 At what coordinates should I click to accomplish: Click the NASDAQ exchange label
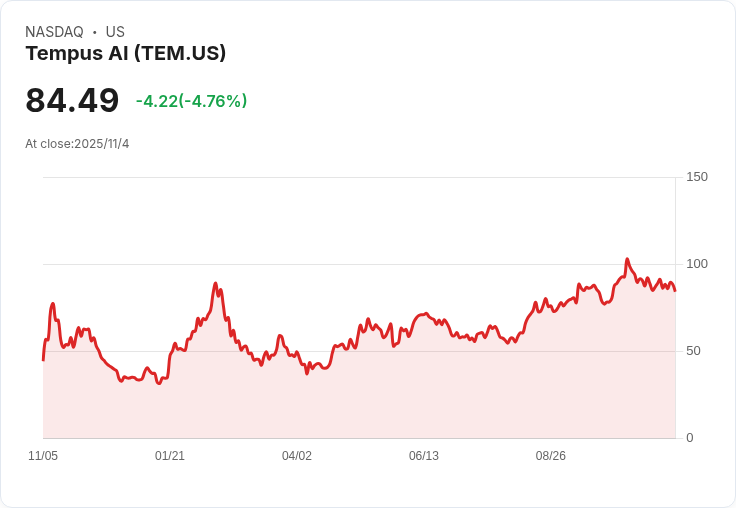(x=54, y=32)
